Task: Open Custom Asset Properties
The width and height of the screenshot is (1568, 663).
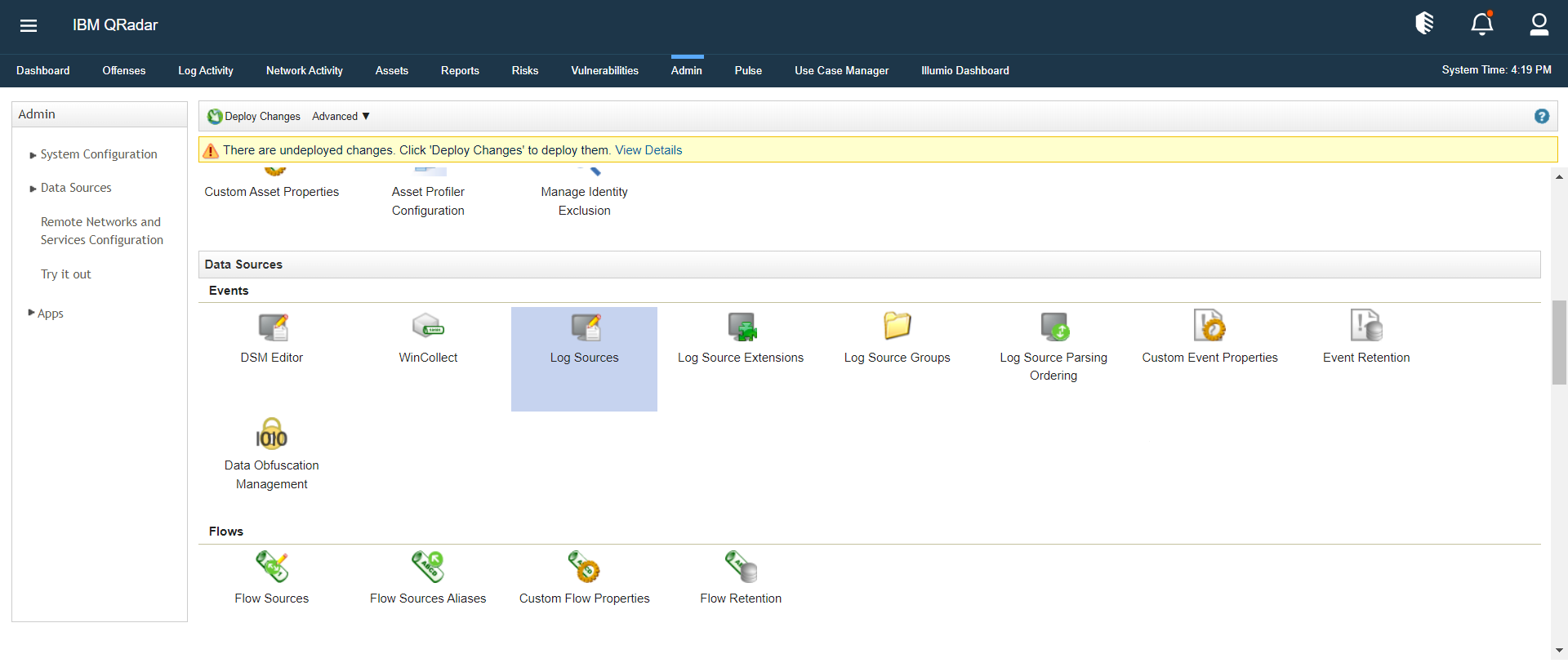Action: (272, 192)
